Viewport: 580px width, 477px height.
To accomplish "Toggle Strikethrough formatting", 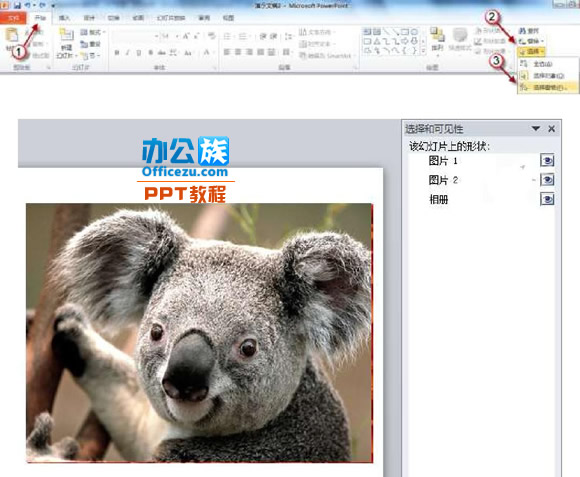I will click(x=162, y=53).
